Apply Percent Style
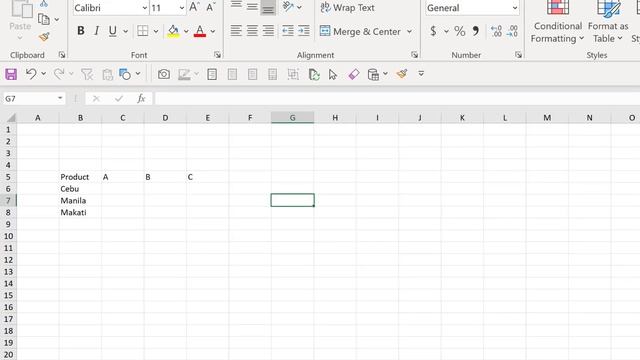The image size is (640, 360). [x=460, y=31]
